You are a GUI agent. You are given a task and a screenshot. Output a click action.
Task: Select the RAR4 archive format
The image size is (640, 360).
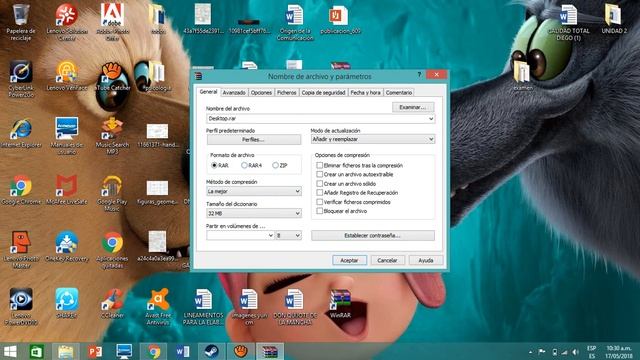251,165
